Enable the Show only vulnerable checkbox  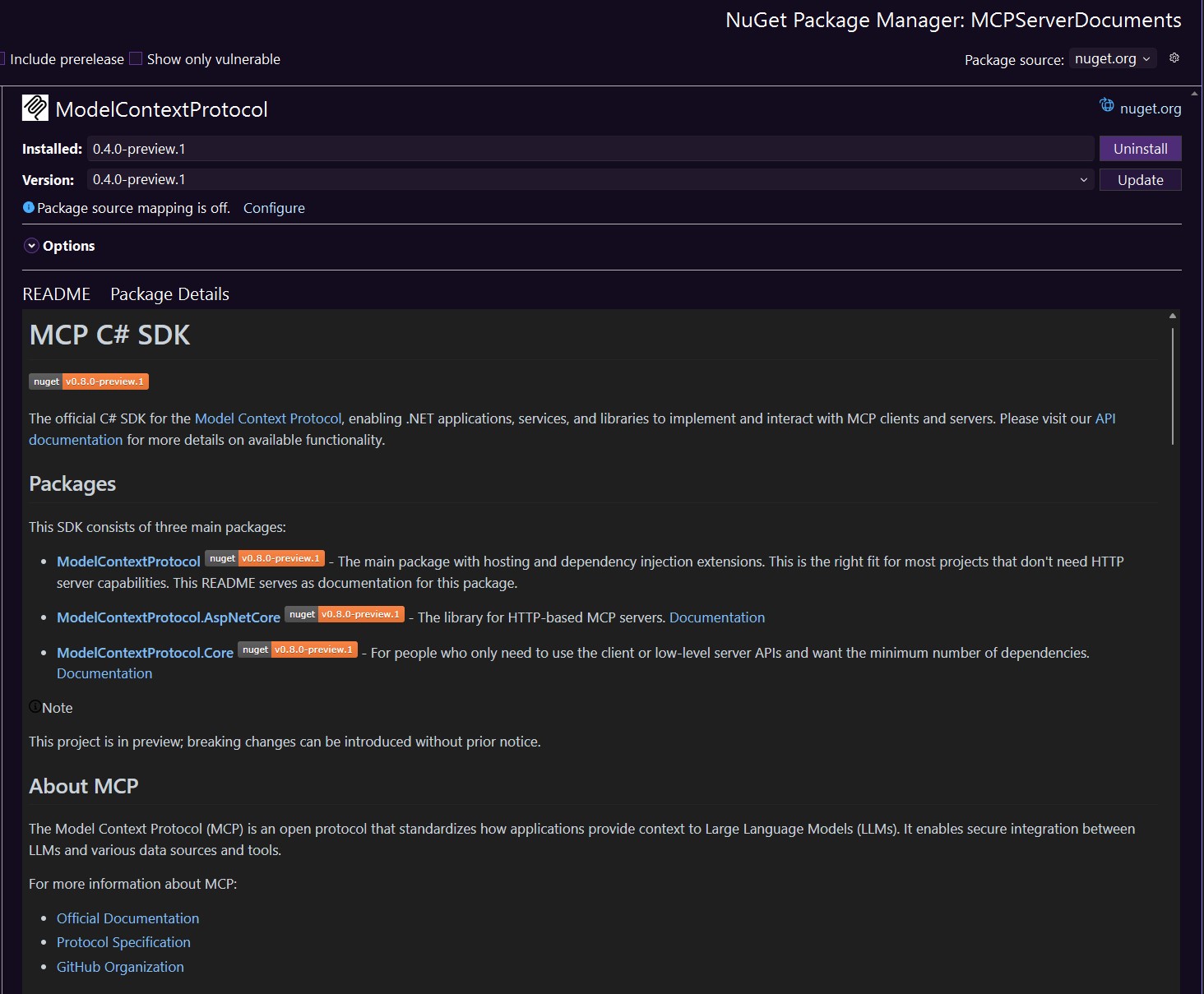(x=137, y=58)
